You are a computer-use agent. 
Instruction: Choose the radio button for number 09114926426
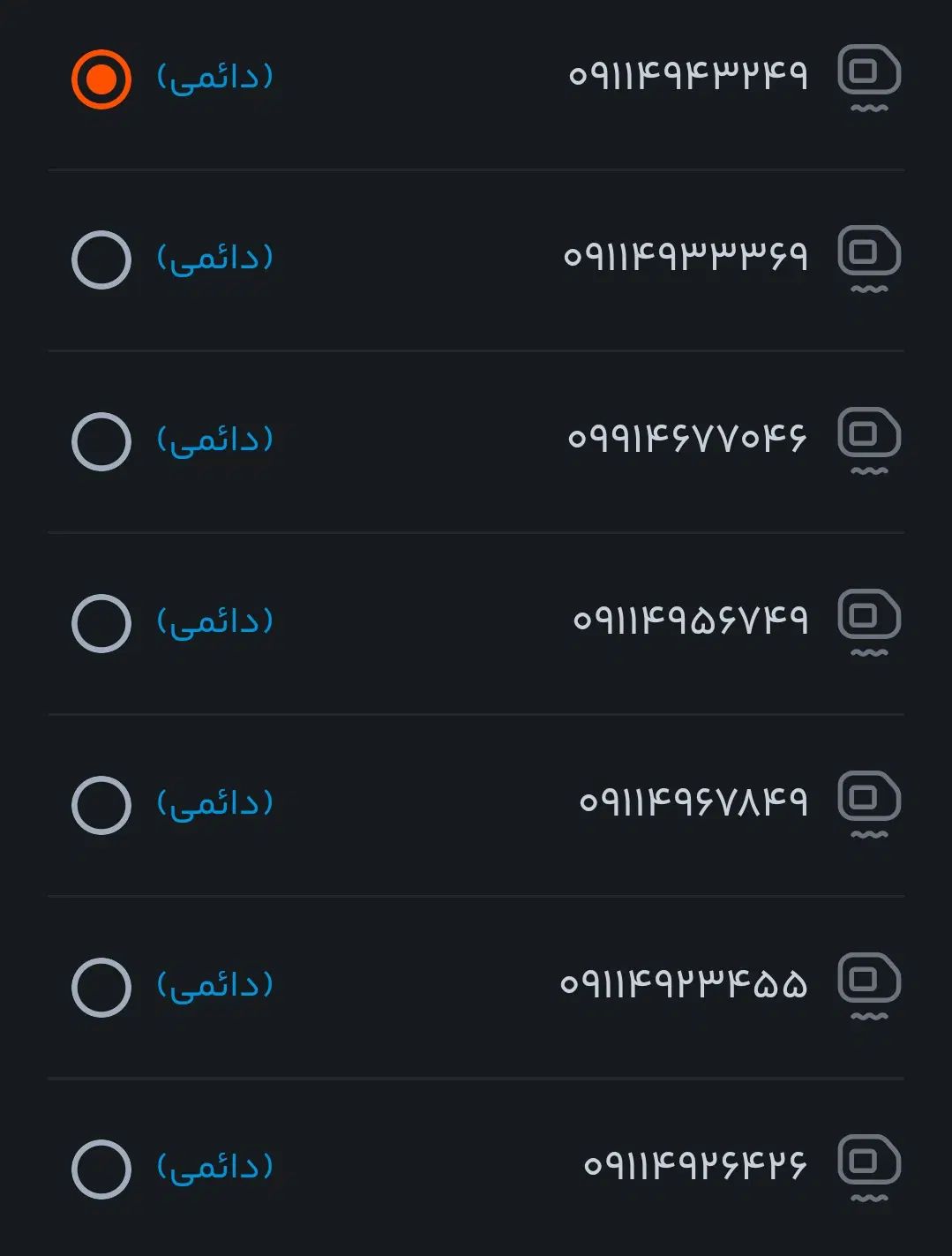101,1170
